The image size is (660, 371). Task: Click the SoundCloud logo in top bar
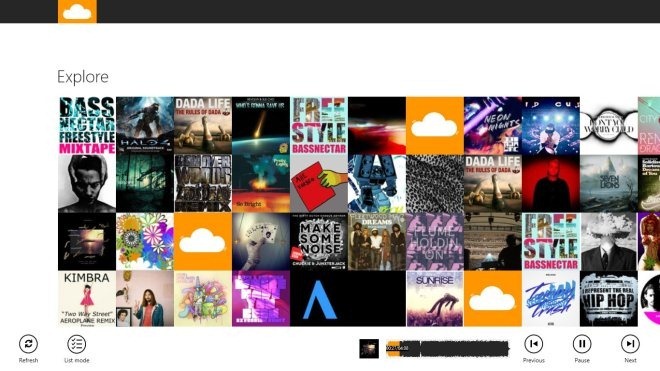tap(77, 11)
